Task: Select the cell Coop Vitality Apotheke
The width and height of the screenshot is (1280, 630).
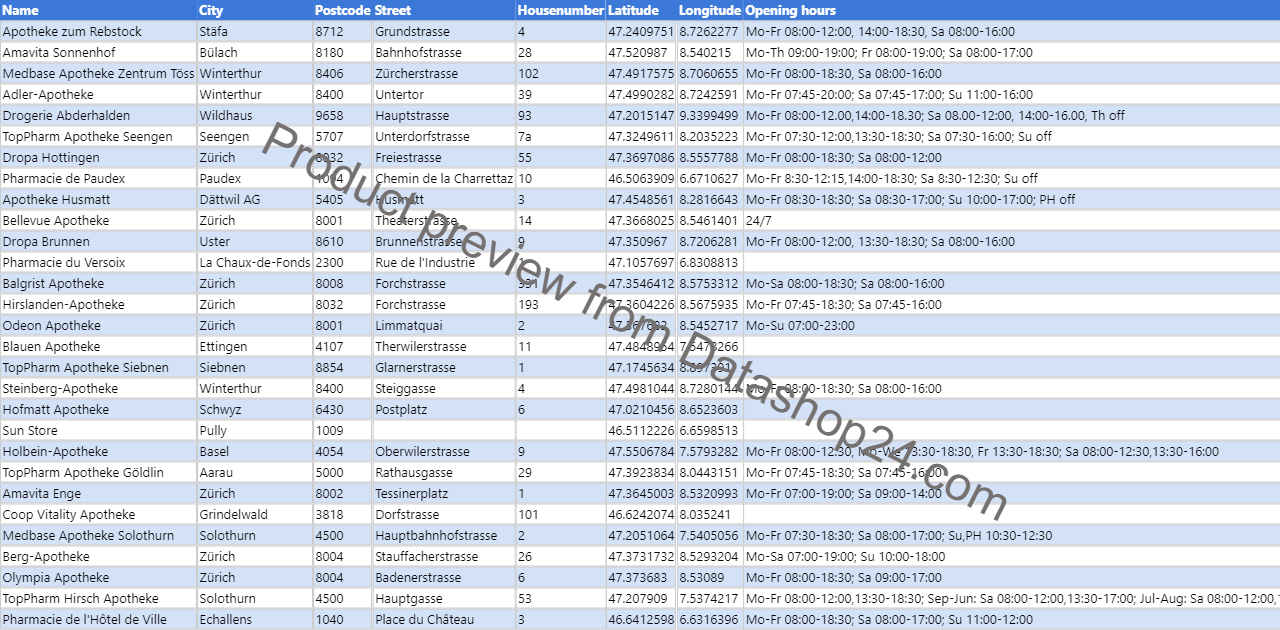Action: [98, 515]
